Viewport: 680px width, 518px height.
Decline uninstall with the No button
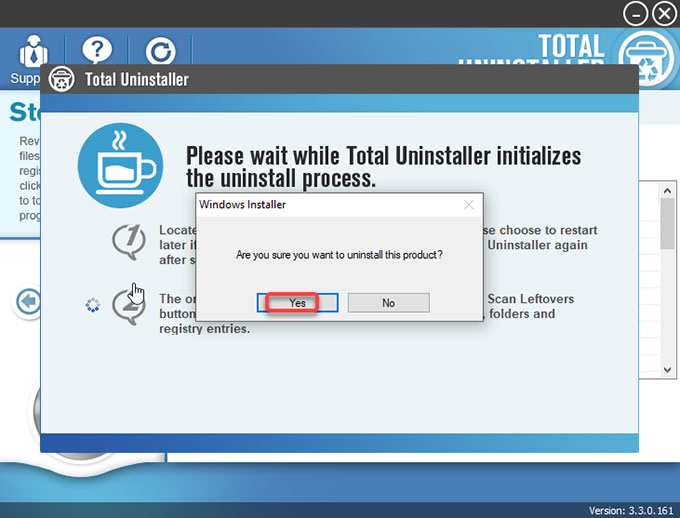[x=389, y=303]
